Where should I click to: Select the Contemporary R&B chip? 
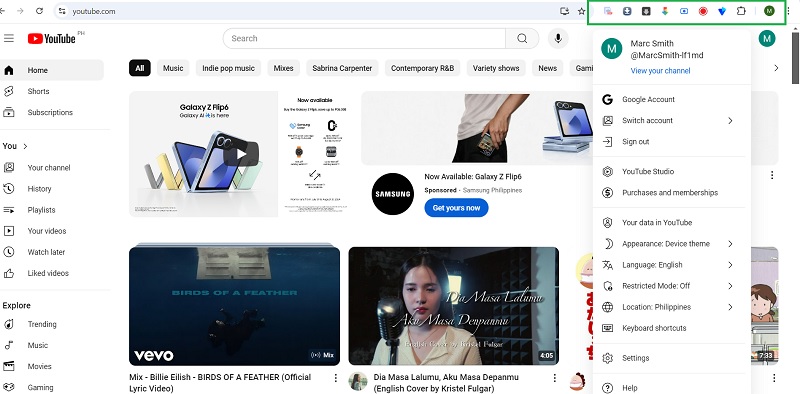coord(422,68)
